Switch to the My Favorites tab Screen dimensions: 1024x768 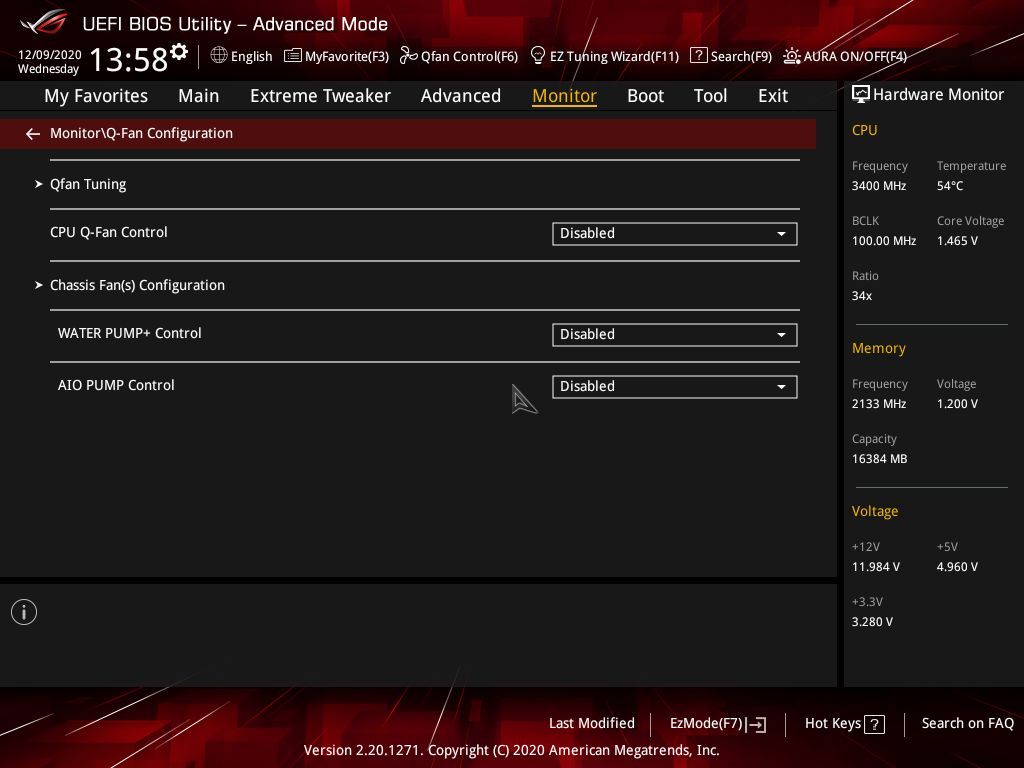[96, 96]
